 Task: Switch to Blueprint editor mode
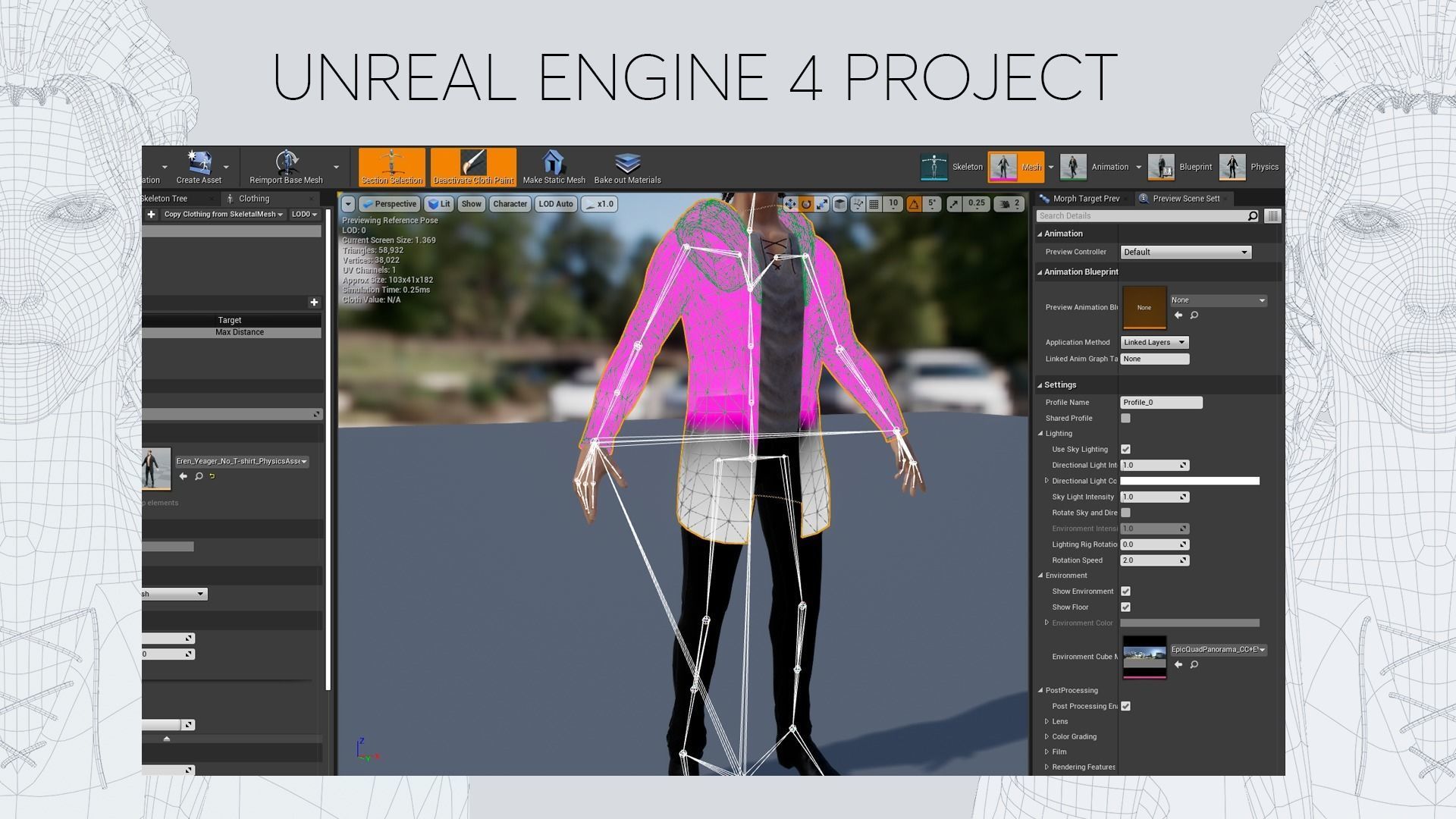click(x=1180, y=167)
